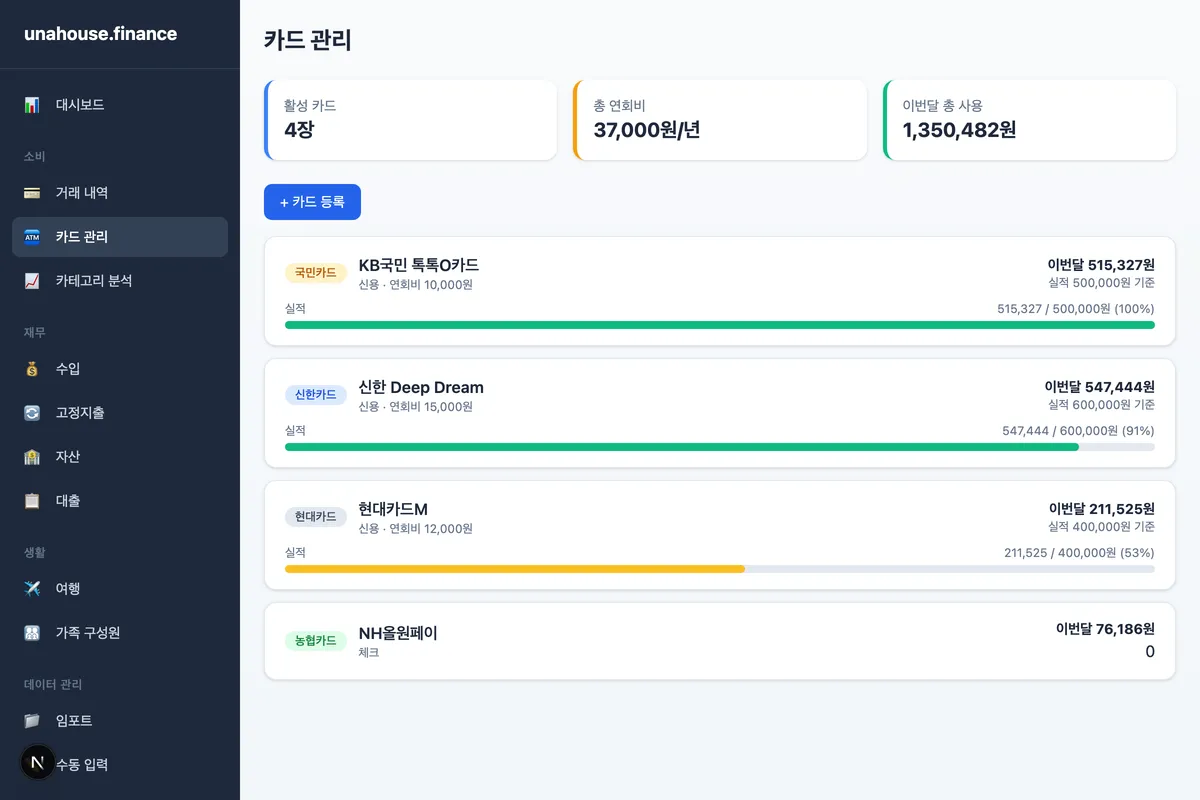
Task: Click the round N logo icon
Action: coord(38,763)
